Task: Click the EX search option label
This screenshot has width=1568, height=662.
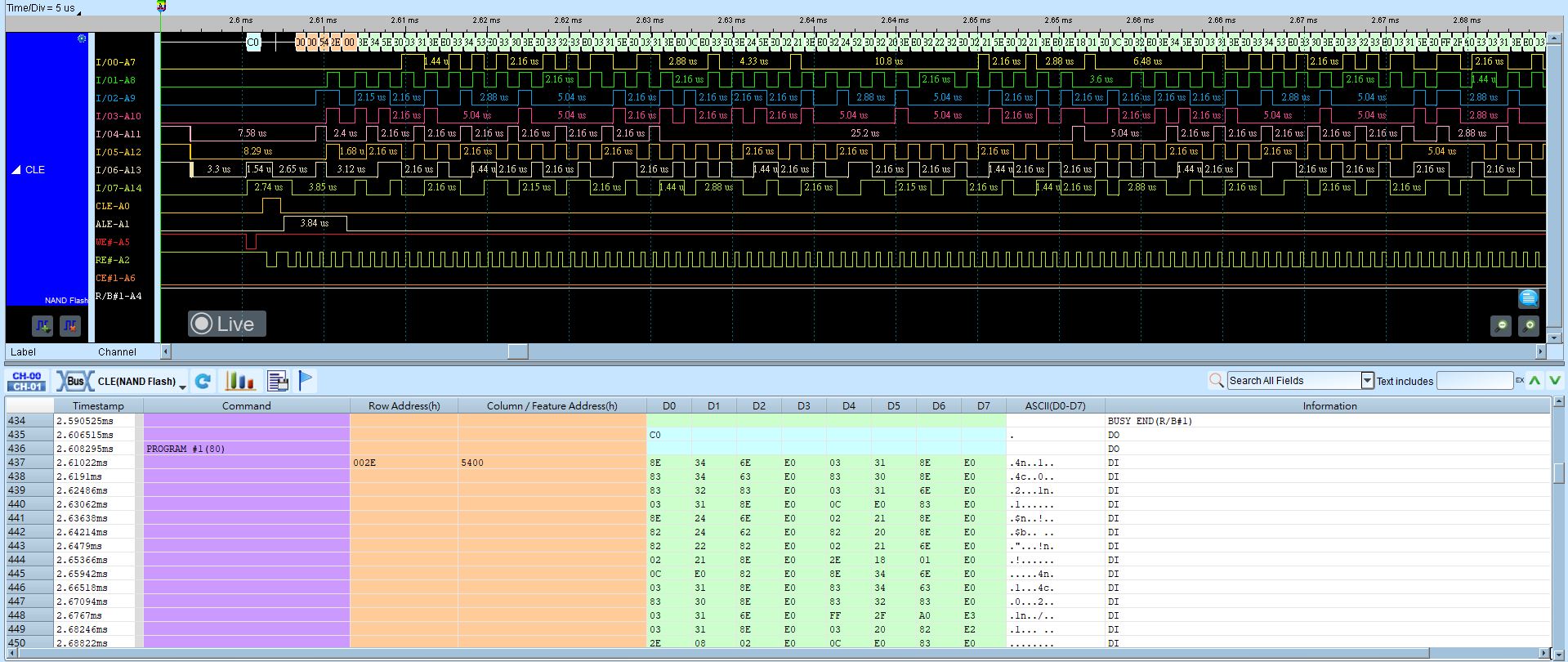Action: pos(1520,380)
